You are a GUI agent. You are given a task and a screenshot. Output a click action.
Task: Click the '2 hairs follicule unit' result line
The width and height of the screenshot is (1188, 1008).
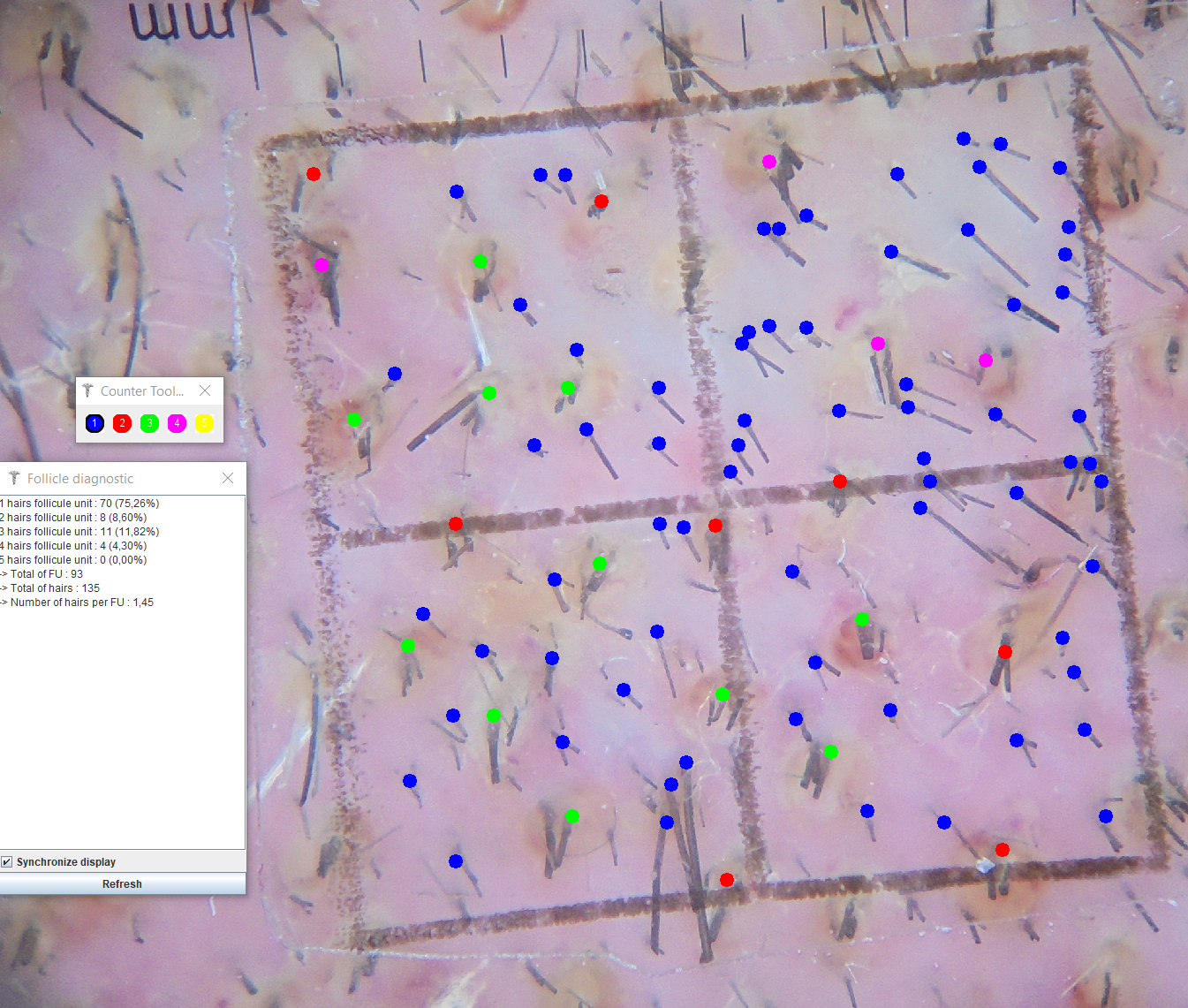(73, 518)
